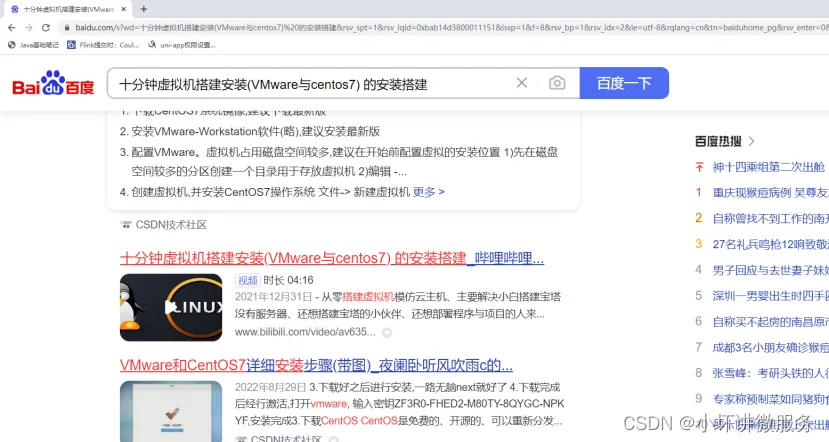This screenshot has height=442, width=829.
Task: Open hot search 男子回应与去世妻子妹妹
Action: pyautogui.click(x=771, y=270)
